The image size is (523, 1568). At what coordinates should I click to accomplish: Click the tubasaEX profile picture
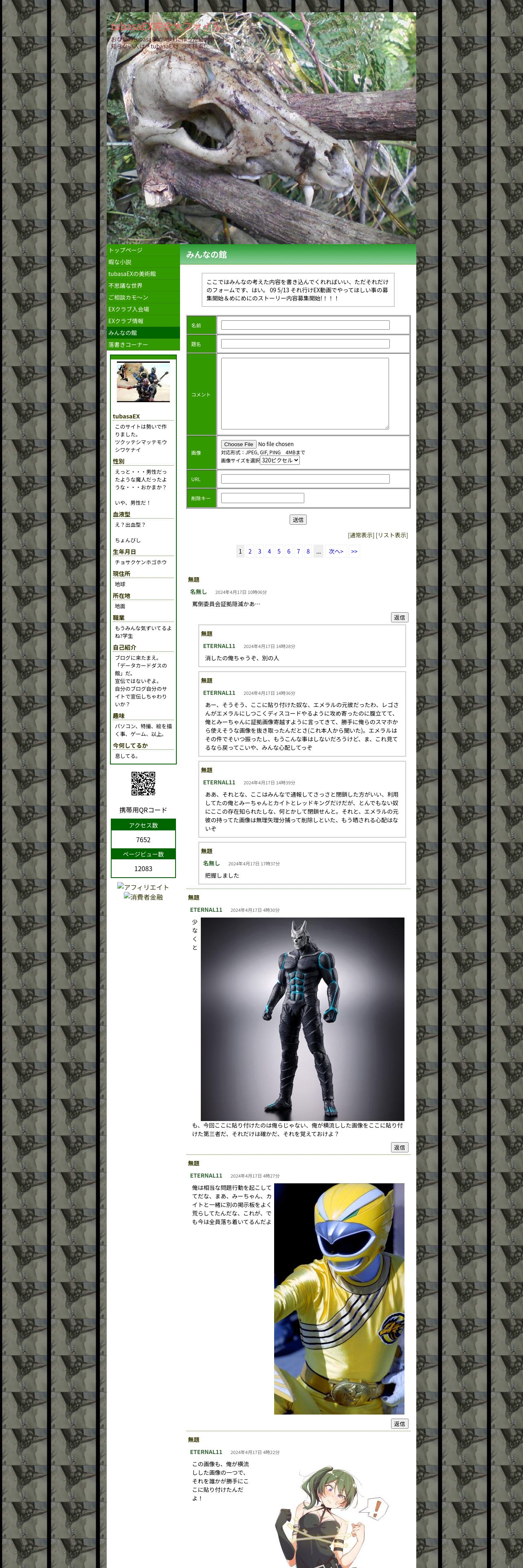tap(143, 382)
